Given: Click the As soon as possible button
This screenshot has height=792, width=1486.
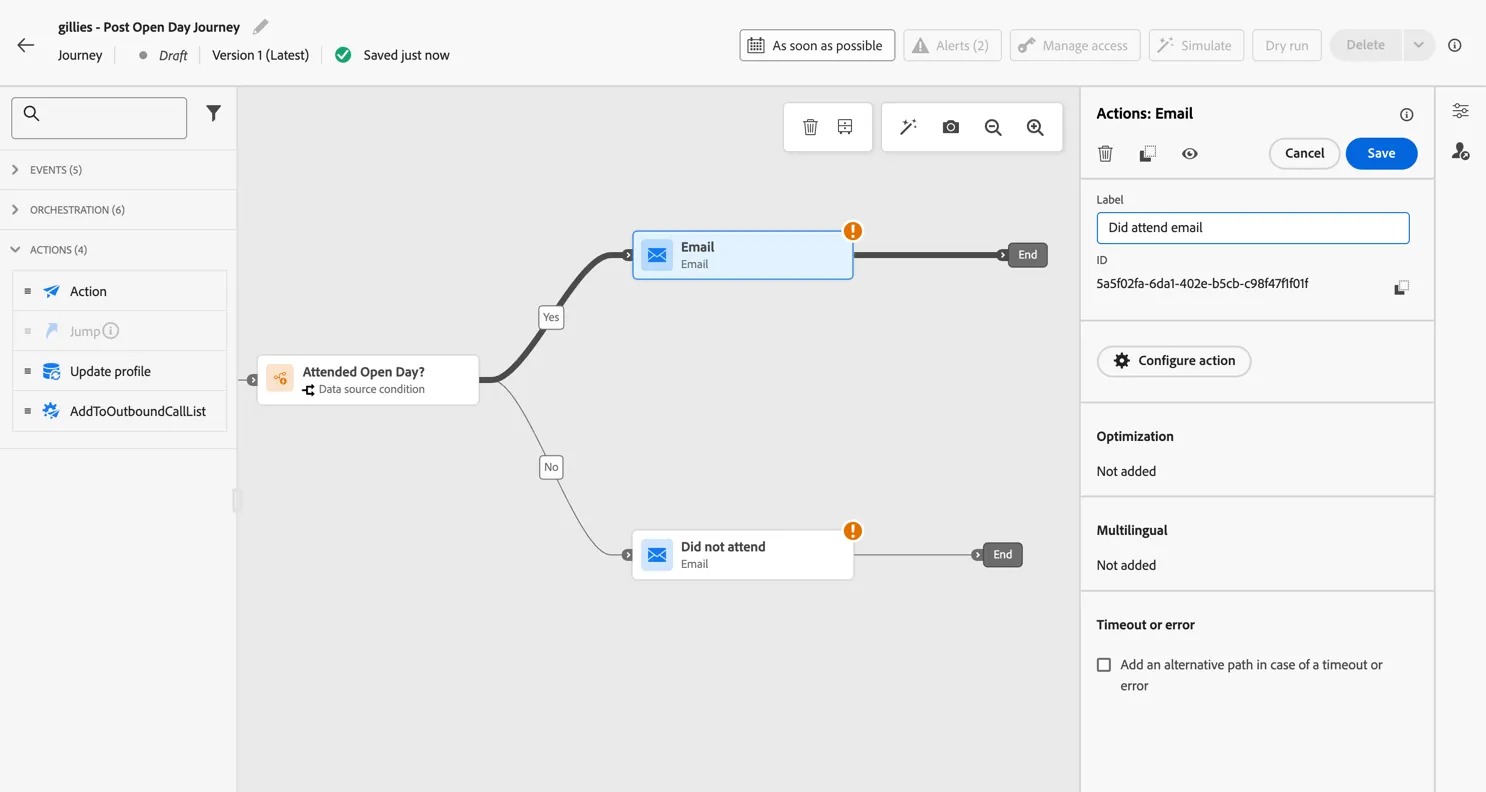Looking at the screenshot, I should pyautogui.click(x=817, y=45).
